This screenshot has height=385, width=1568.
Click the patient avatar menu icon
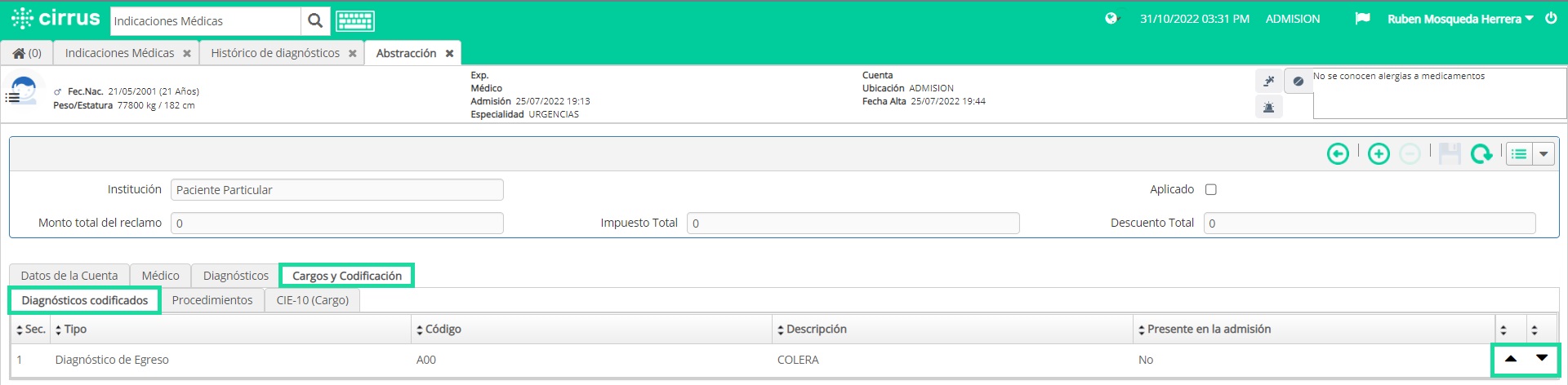tap(21, 90)
